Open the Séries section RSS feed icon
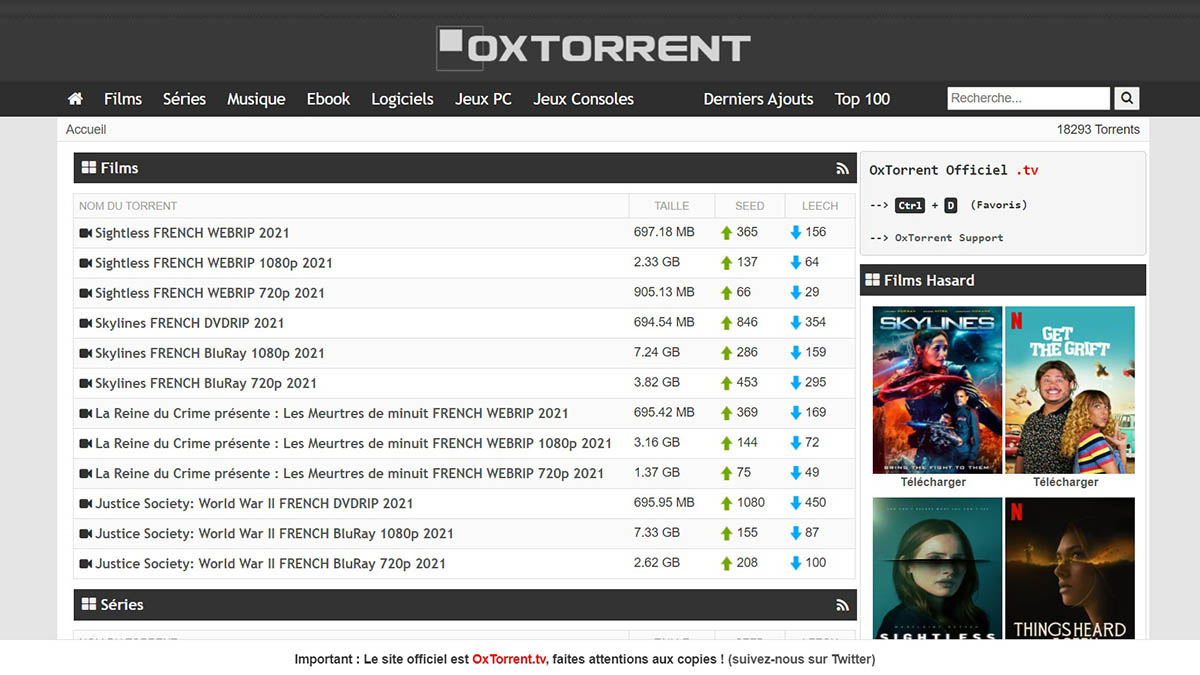The width and height of the screenshot is (1200, 675). (842, 606)
